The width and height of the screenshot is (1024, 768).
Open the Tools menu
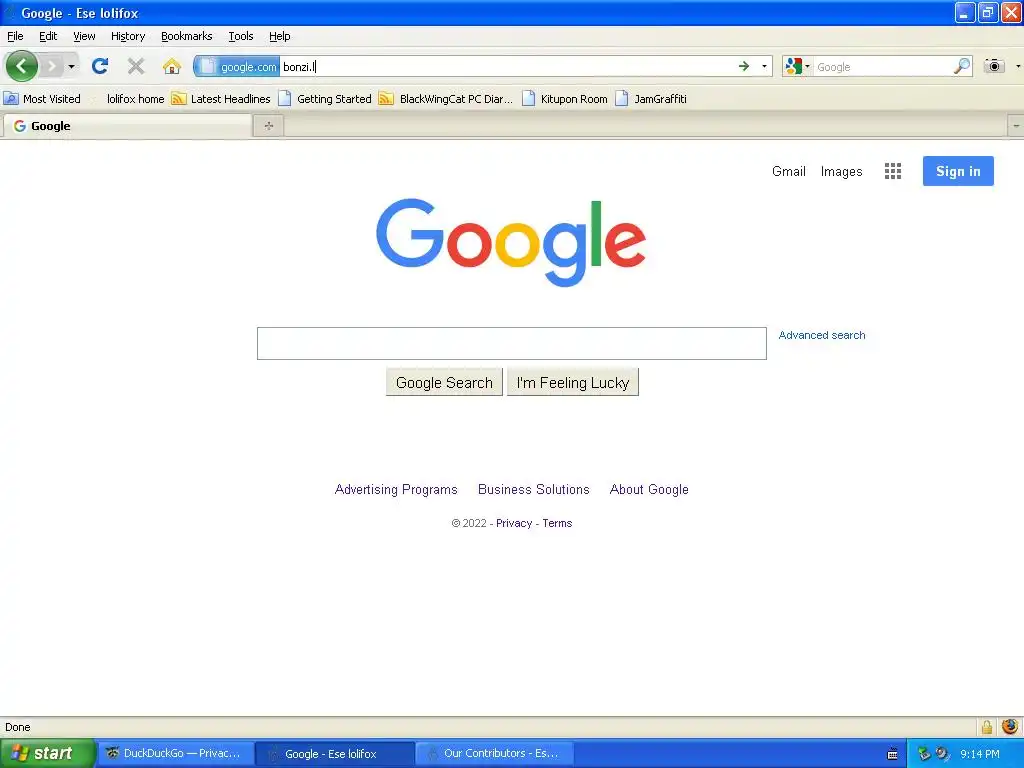[240, 36]
